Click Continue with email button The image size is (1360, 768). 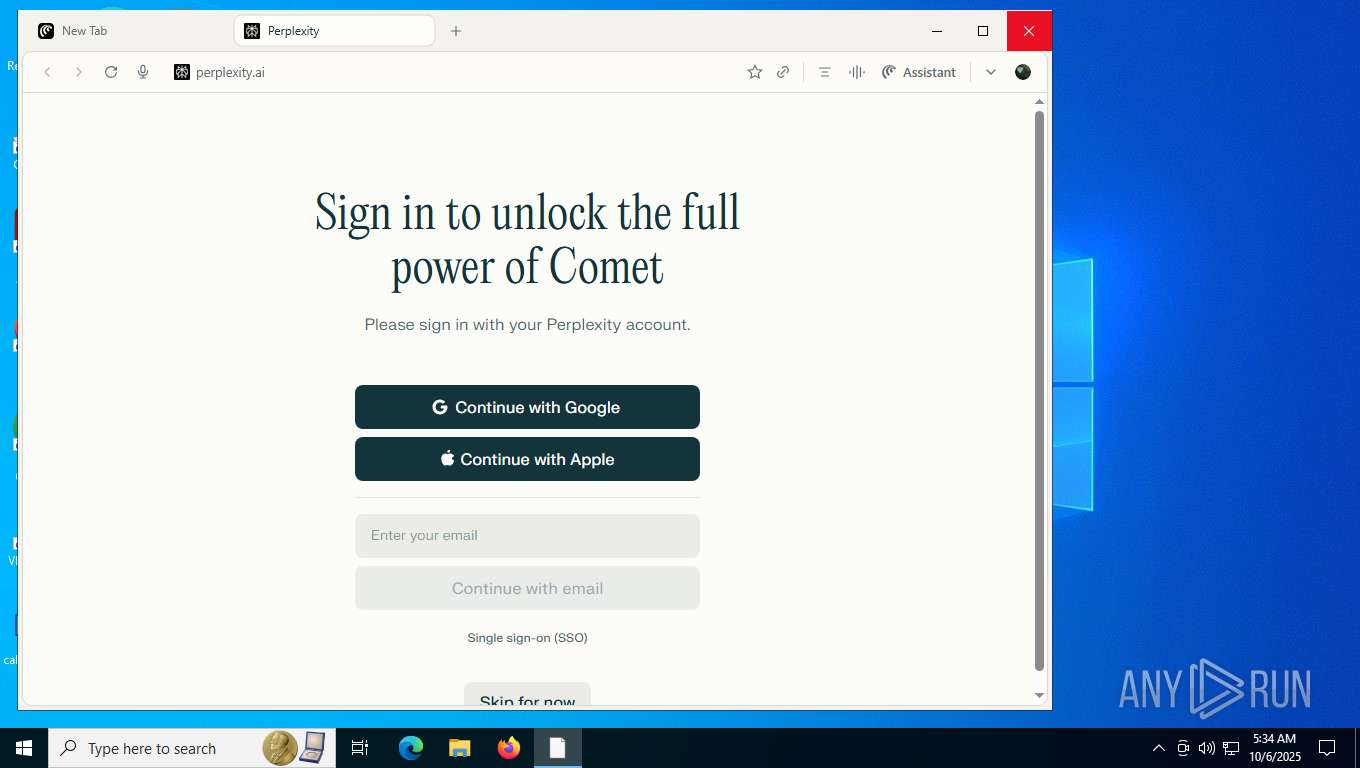click(527, 588)
